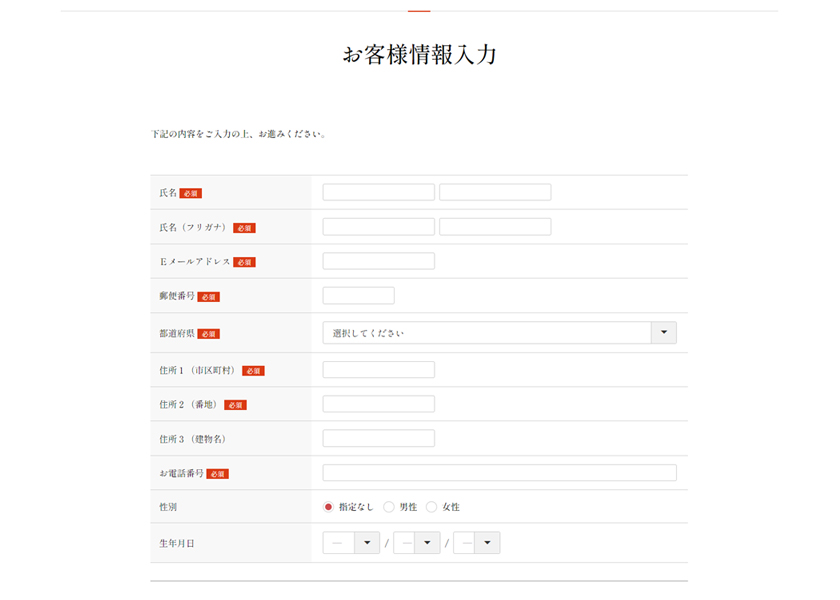Click the 住所1 city input field
Image resolution: width=840 pixels, height=600 pixels.
point(378,369)
